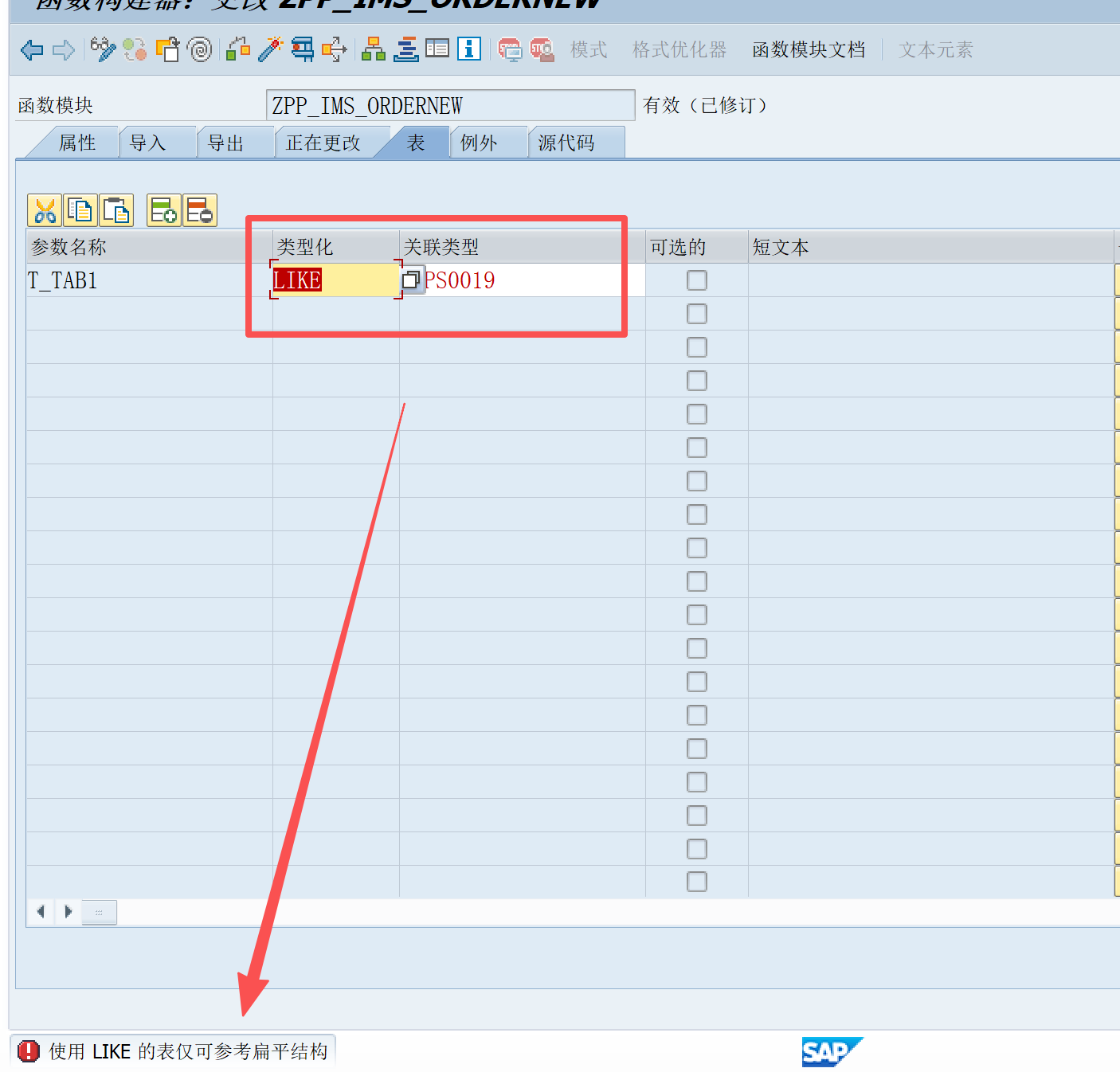Activate with the magic wand icon

tap(270, 49)
